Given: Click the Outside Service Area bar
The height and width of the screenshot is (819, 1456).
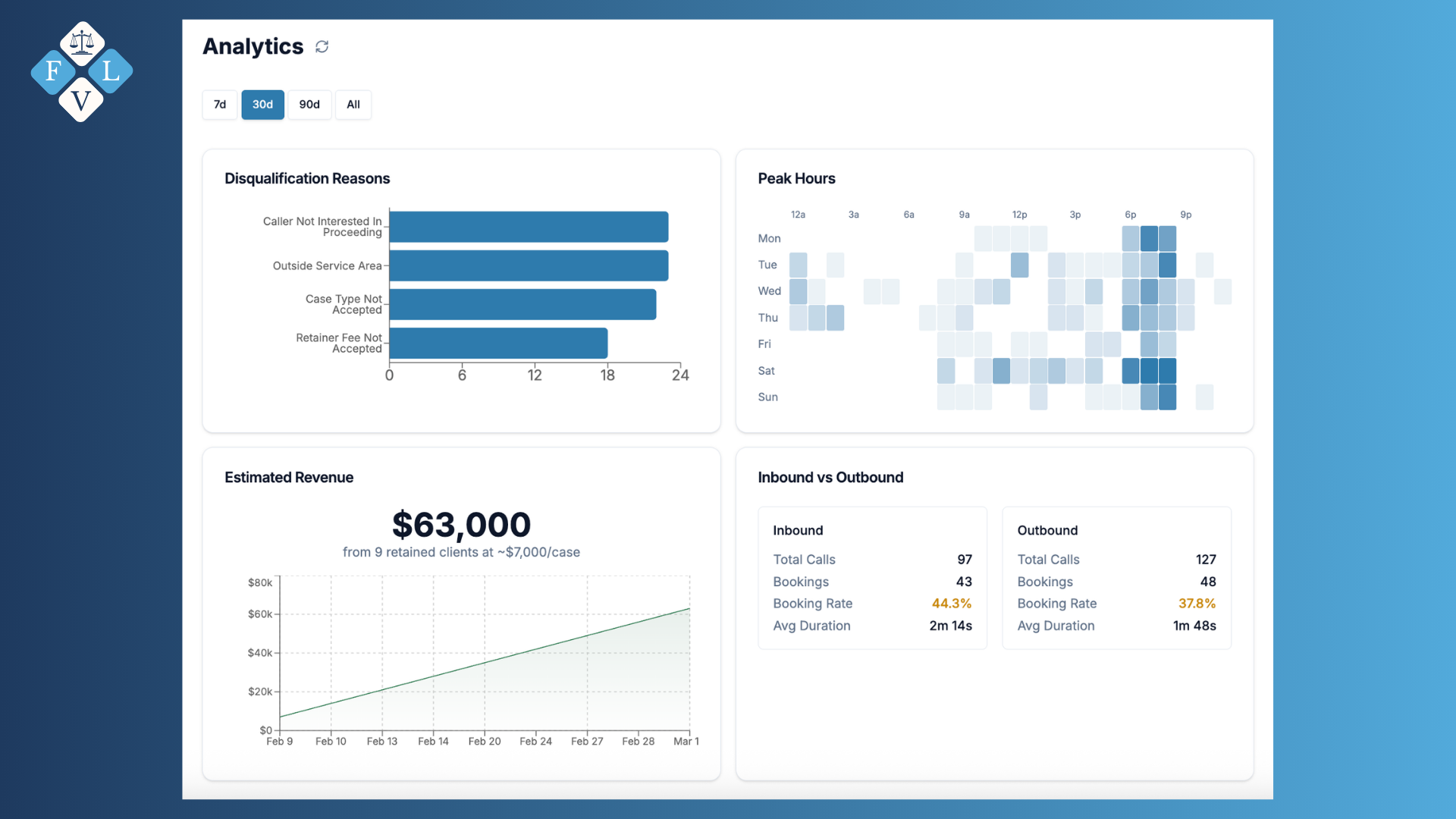Looking at the screenshot, I should (x=529, y=265).
